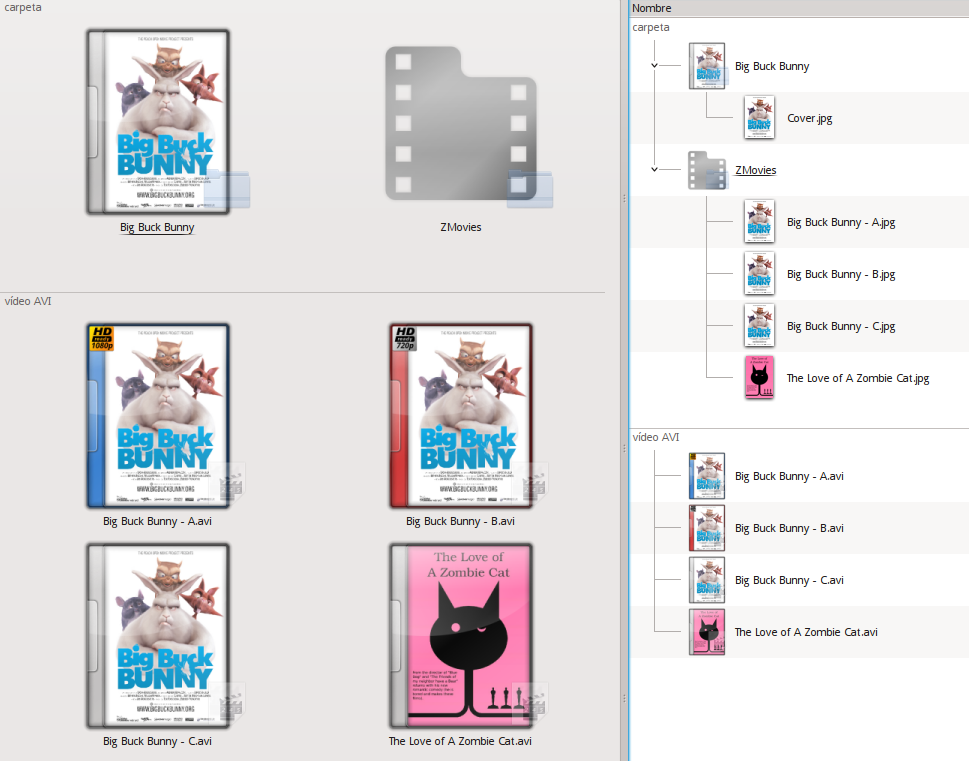The height and width of the screenshot is (761, 969).
Task: Select The Love of A Zombie Cat.avi tree icon
Action: click(707, 632)
